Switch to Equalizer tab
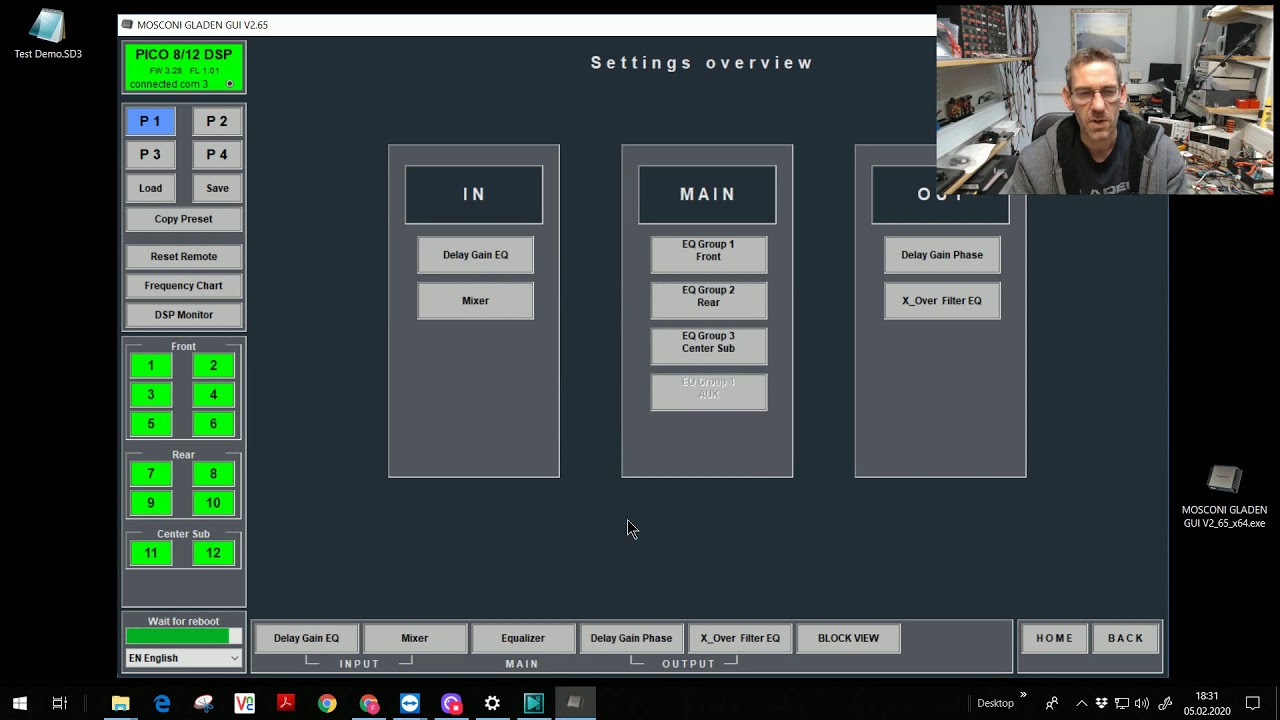This screenshot has height=720, width=1280. coord(522,638)
